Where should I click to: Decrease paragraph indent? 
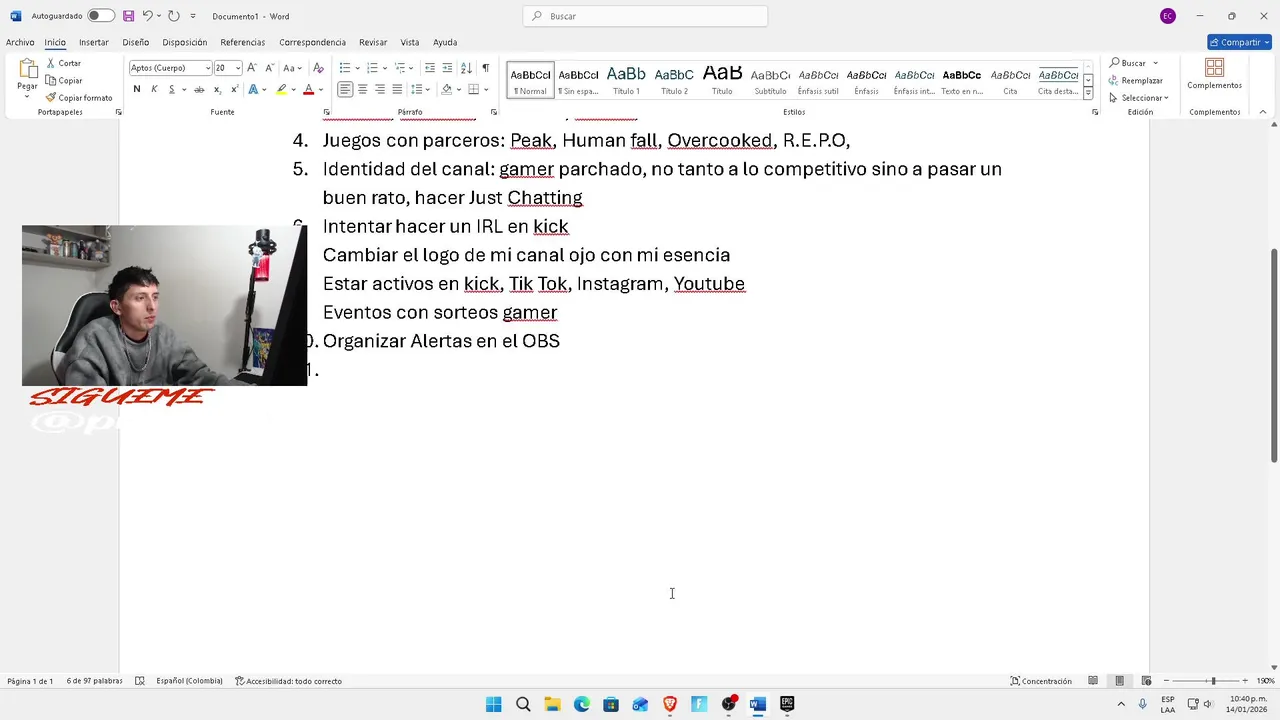point(430,68)
